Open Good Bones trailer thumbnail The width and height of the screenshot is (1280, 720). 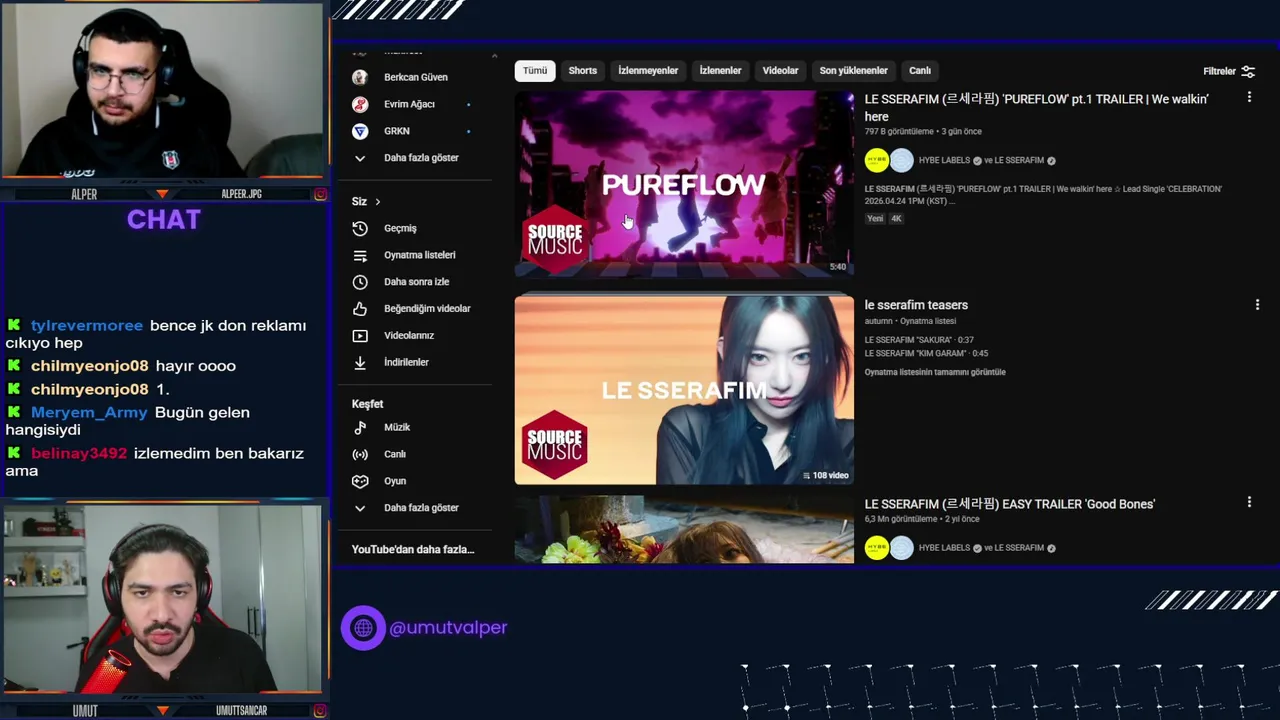(684, 530)
